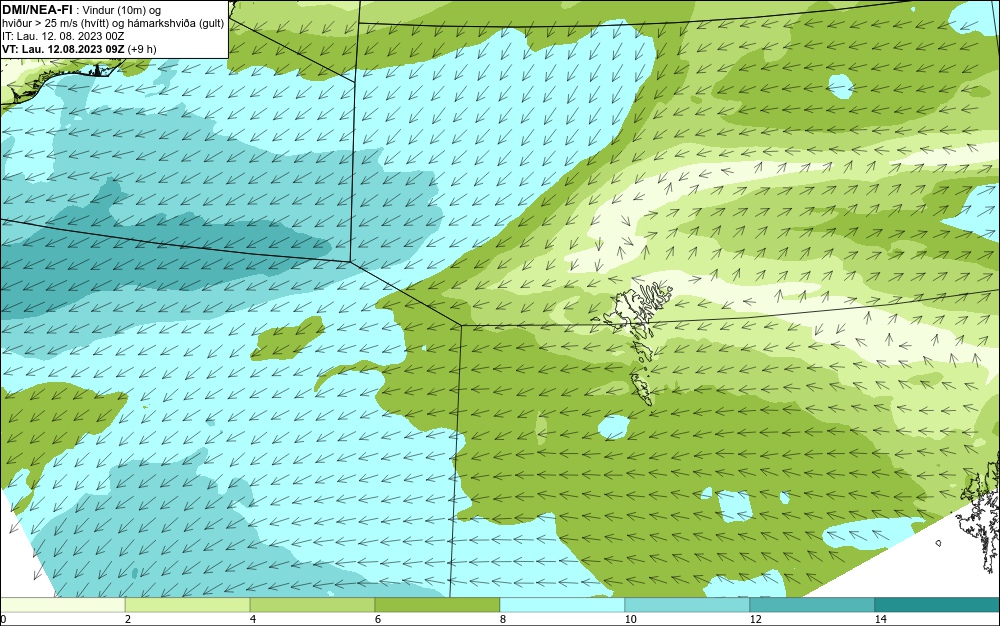Click the palest 0–2 m/s legend swatch
This screenshot has width=1000, height=626.
(x=62, y=604)
